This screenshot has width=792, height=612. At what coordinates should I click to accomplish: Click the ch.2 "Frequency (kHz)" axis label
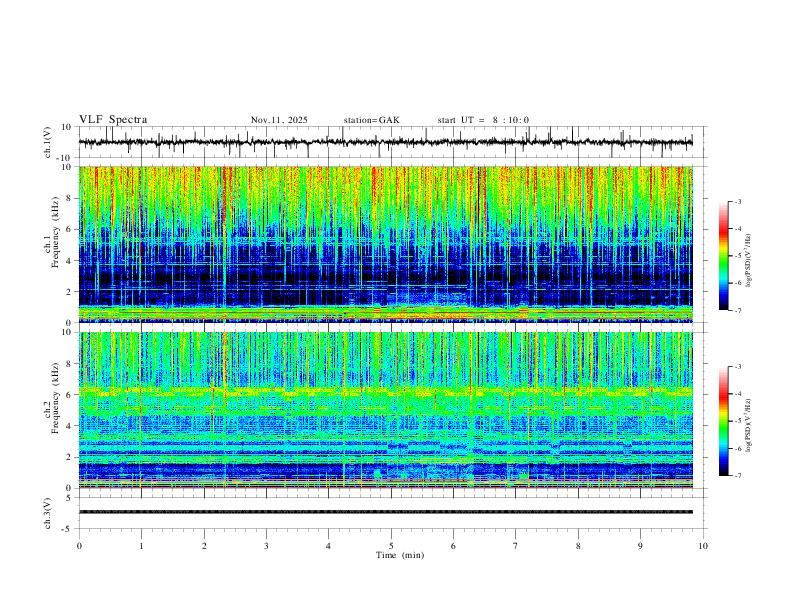pyautogui.click(x=56, y=398)
